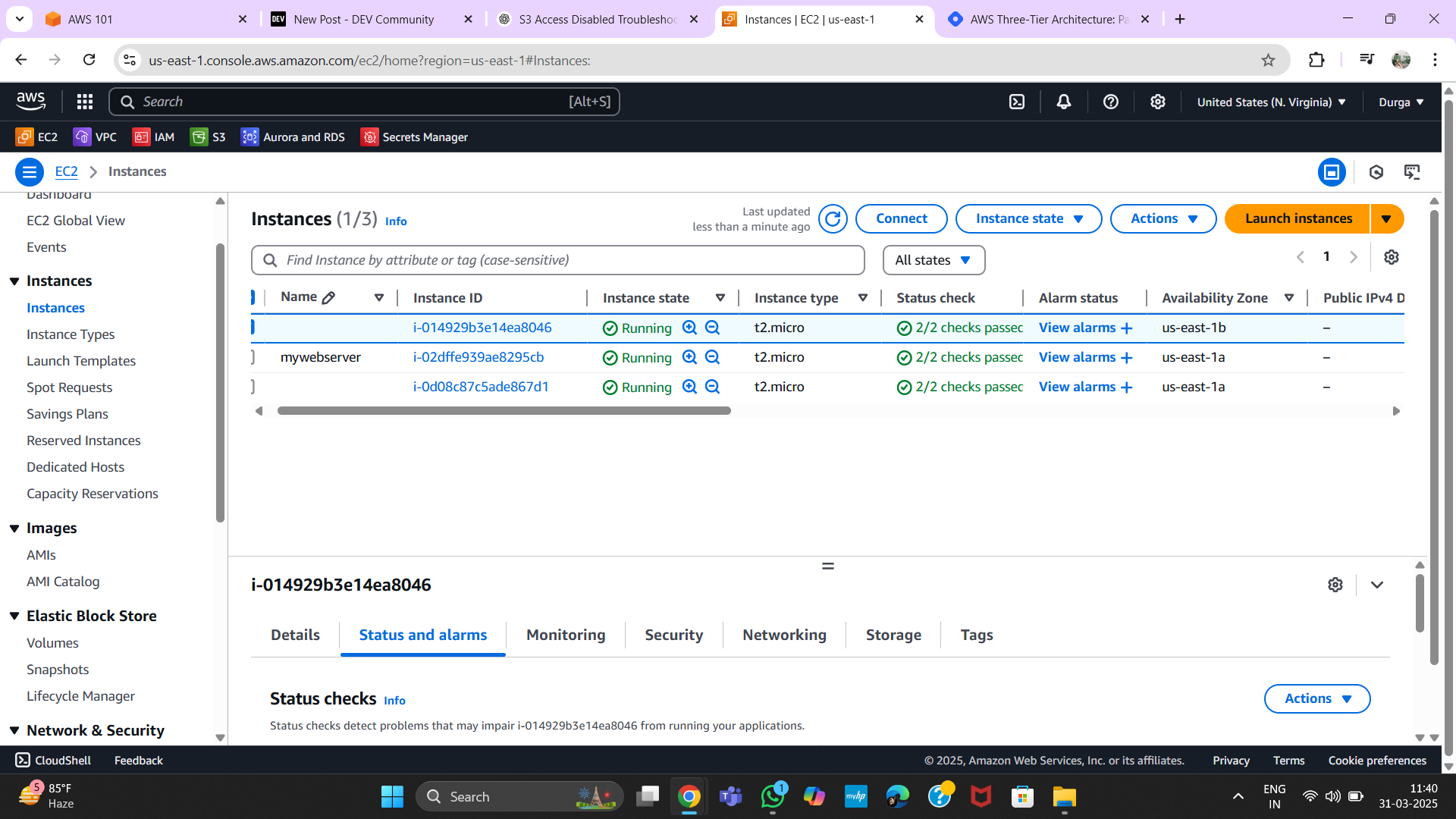Open the notifications bell
1456x819 pixels.
(1064, 102)
